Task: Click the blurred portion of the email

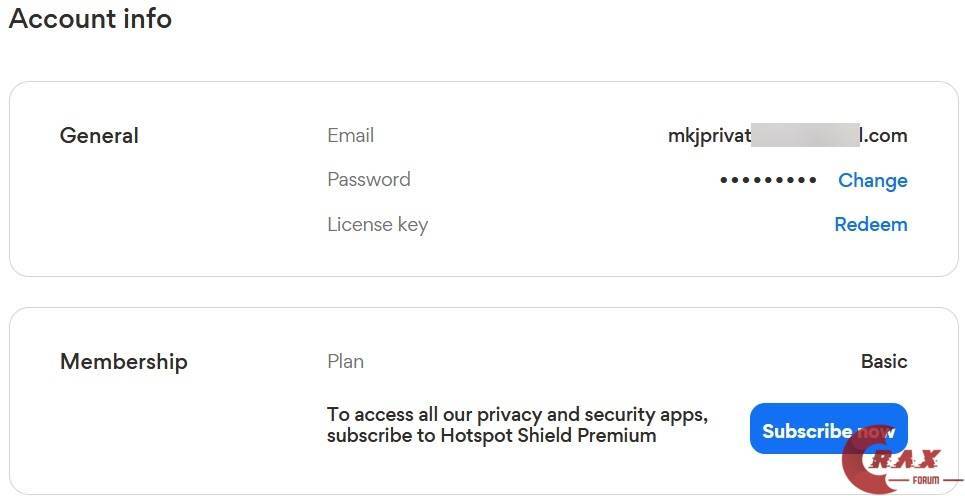Action: pyautogui.click(x=805, y=136)
